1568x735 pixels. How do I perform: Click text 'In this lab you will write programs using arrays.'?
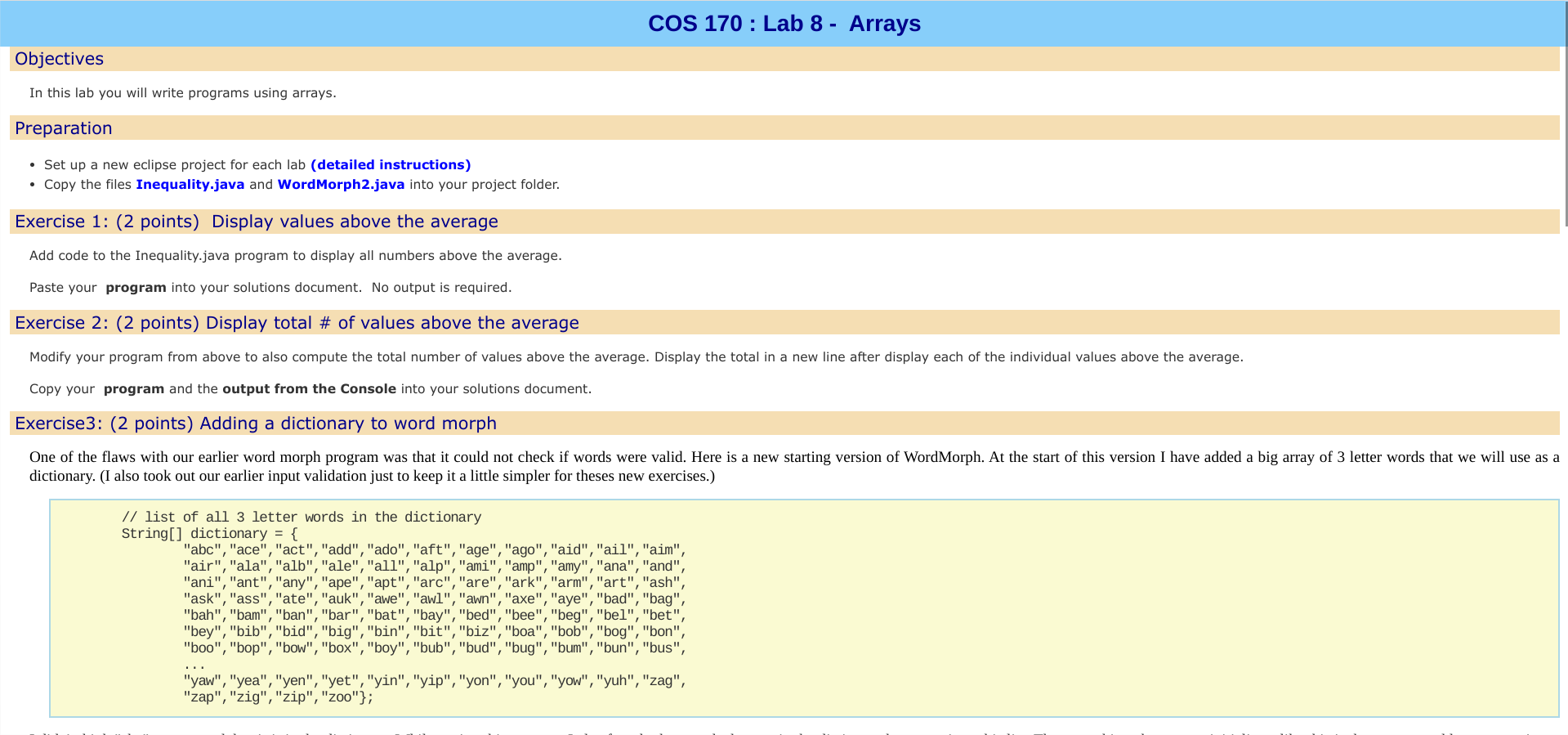point(183,93)
